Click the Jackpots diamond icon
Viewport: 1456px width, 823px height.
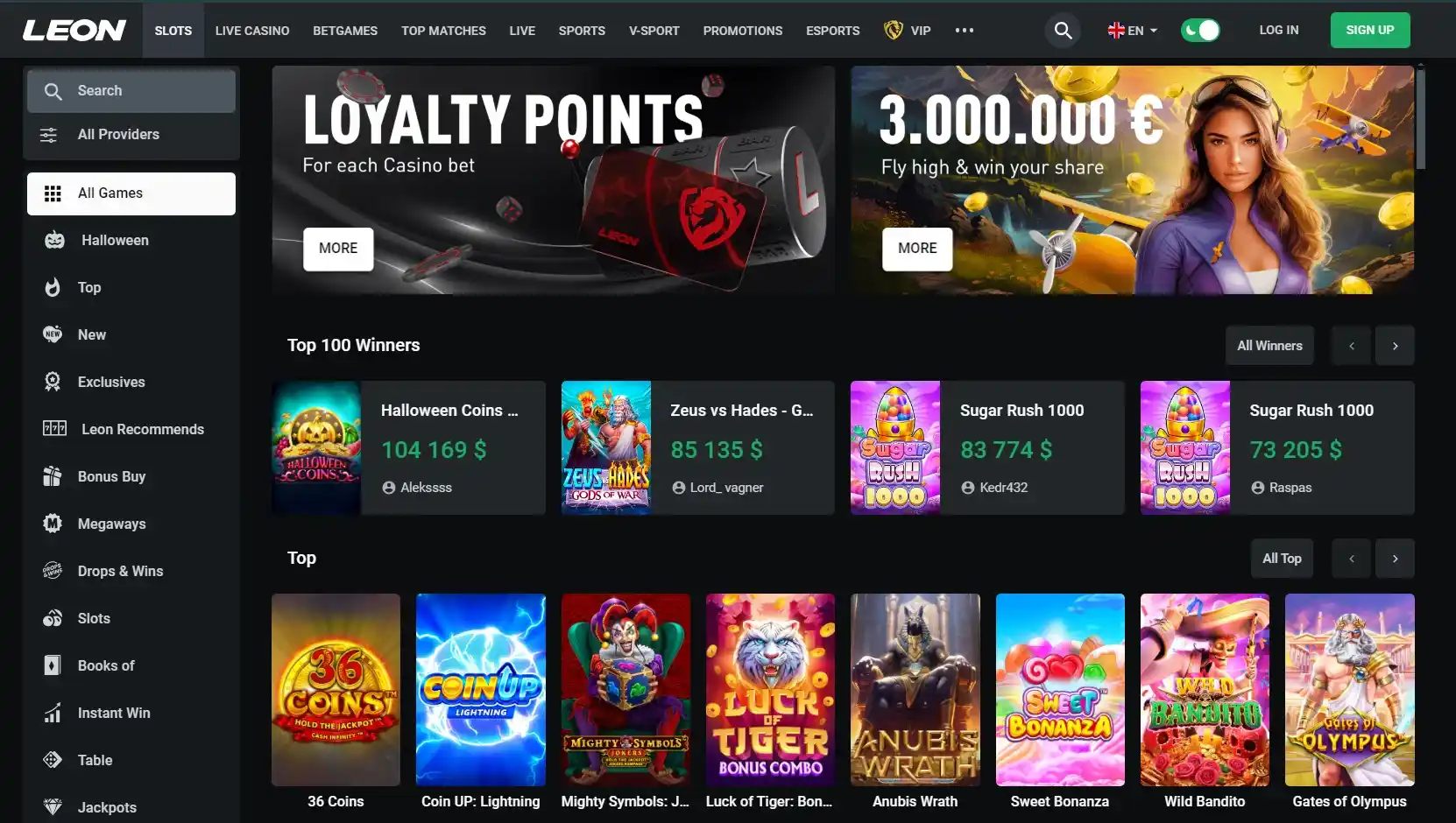(x=53, y=807)
